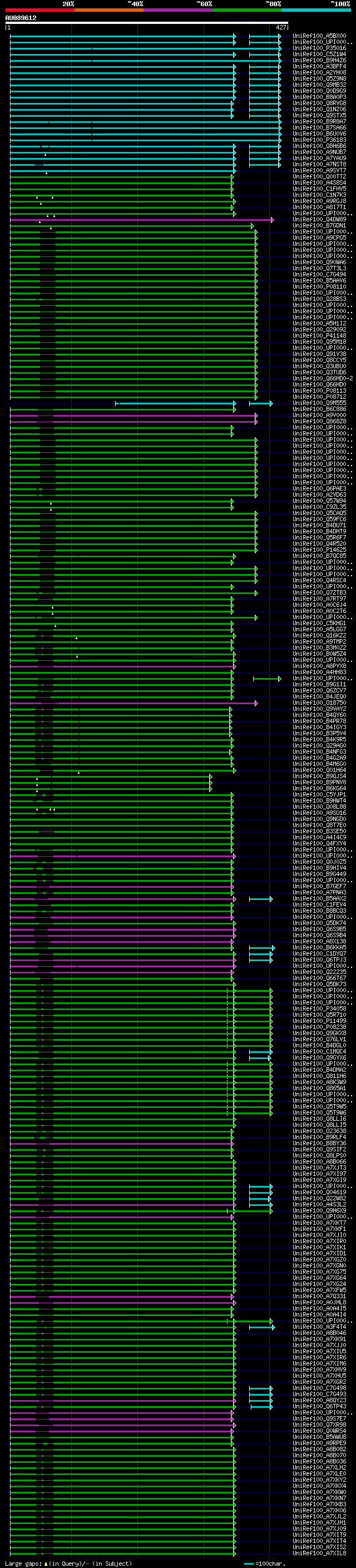Open hit UniRef100_B9R8A7

click(x=319, y=122)
